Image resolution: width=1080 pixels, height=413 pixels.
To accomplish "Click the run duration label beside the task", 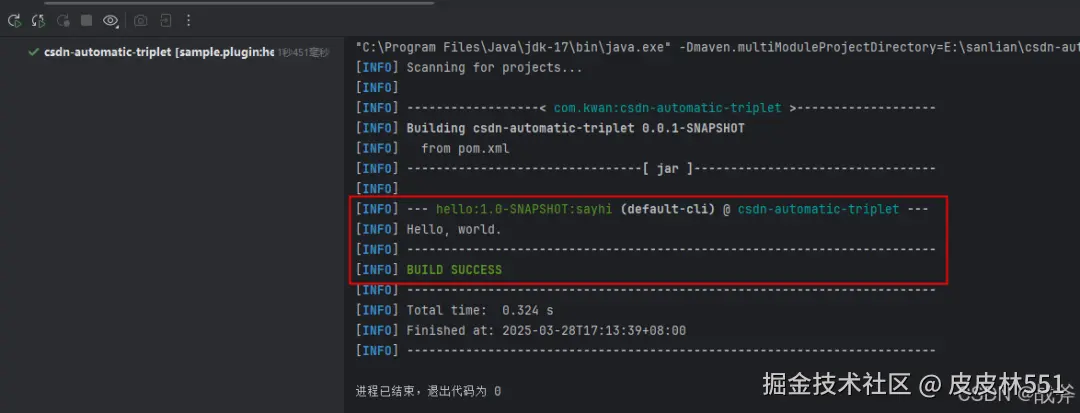I will pos(302,52).
